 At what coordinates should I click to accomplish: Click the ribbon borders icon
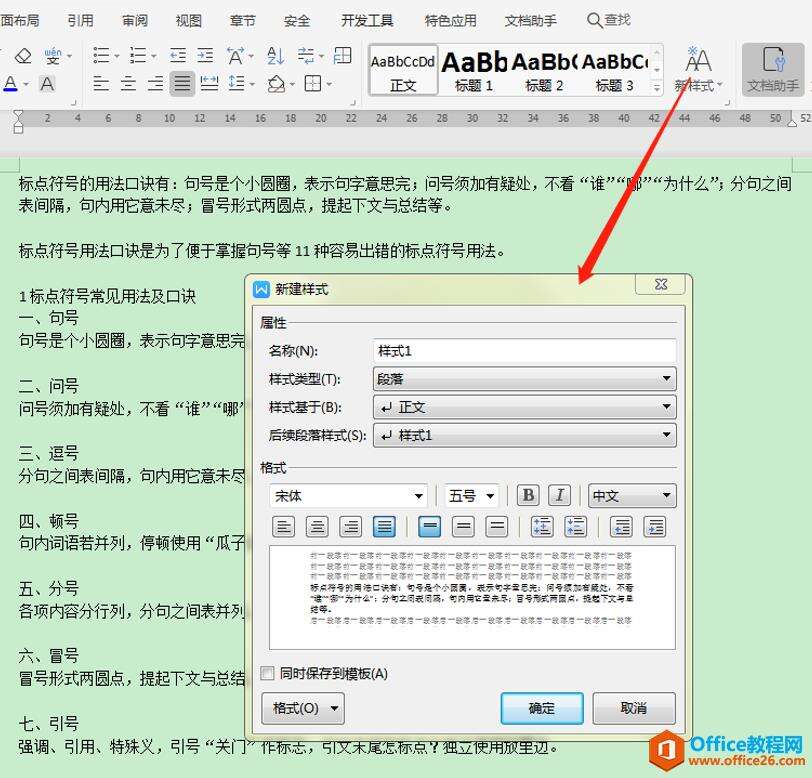coord(313,83)
